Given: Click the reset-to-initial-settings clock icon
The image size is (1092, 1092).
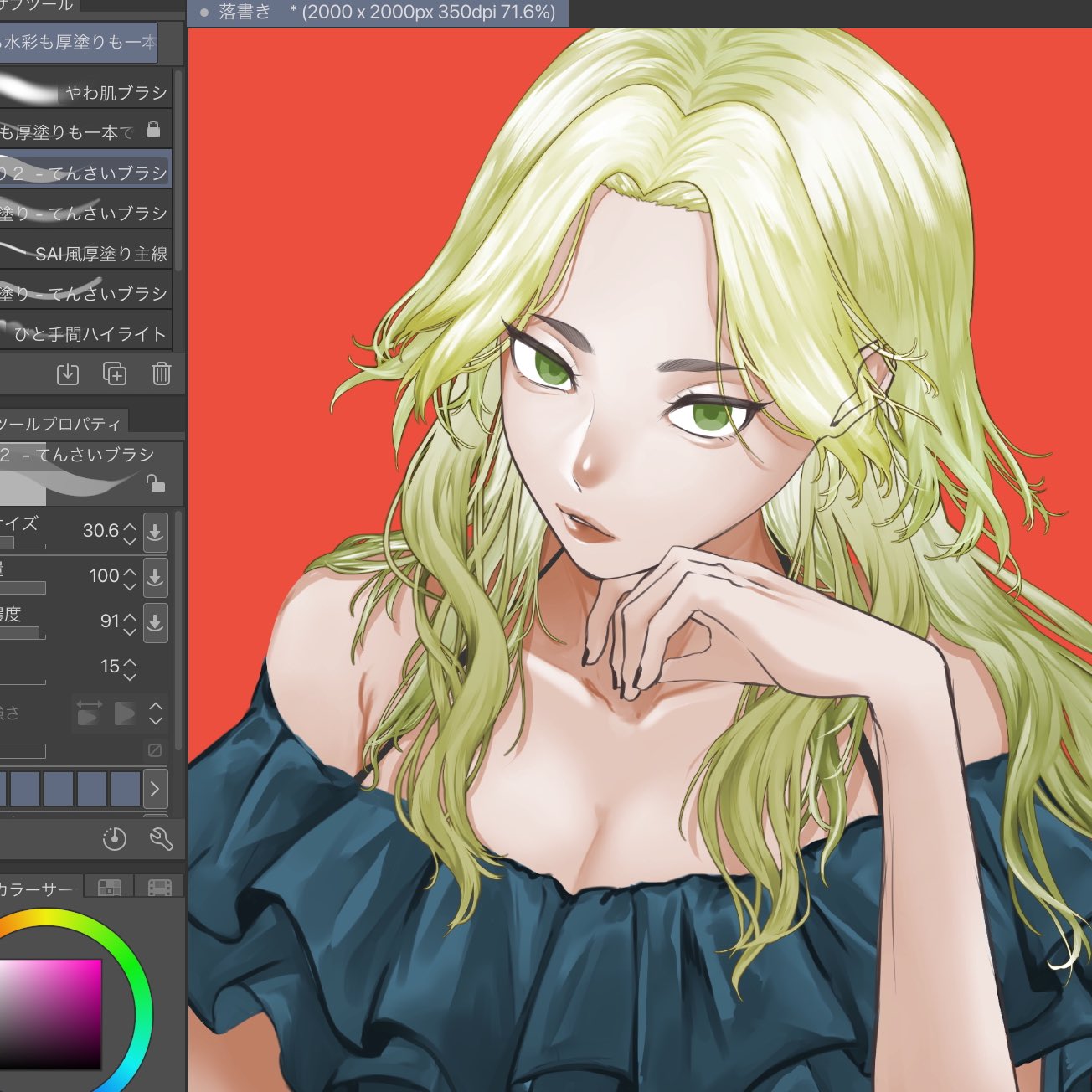Looking at the screenshot, I should 115,839.
